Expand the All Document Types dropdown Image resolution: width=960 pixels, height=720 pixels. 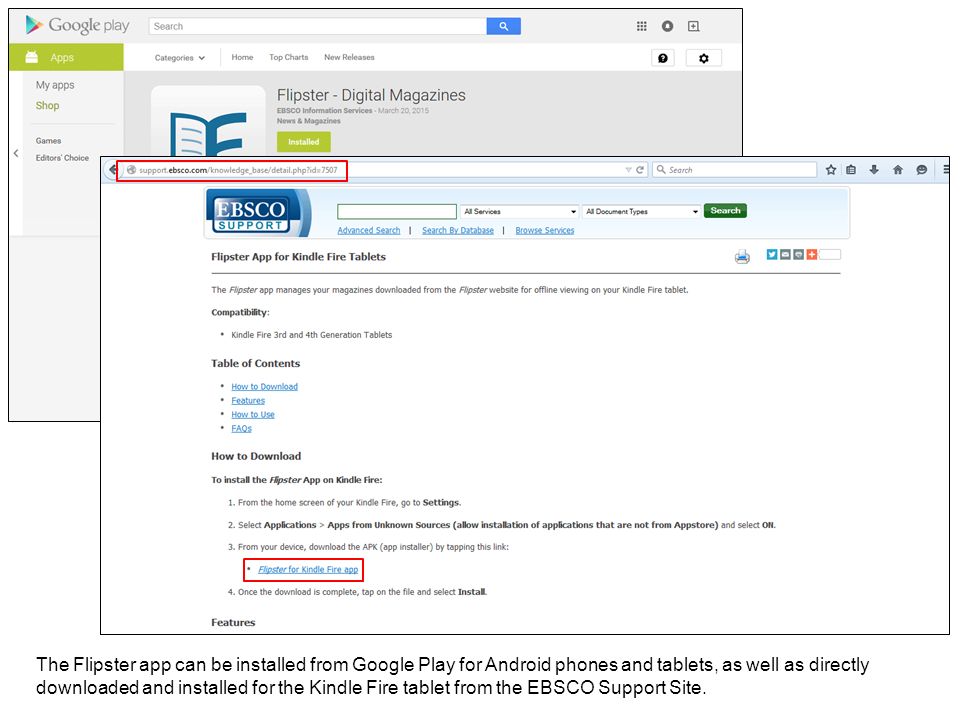point(642,211)
